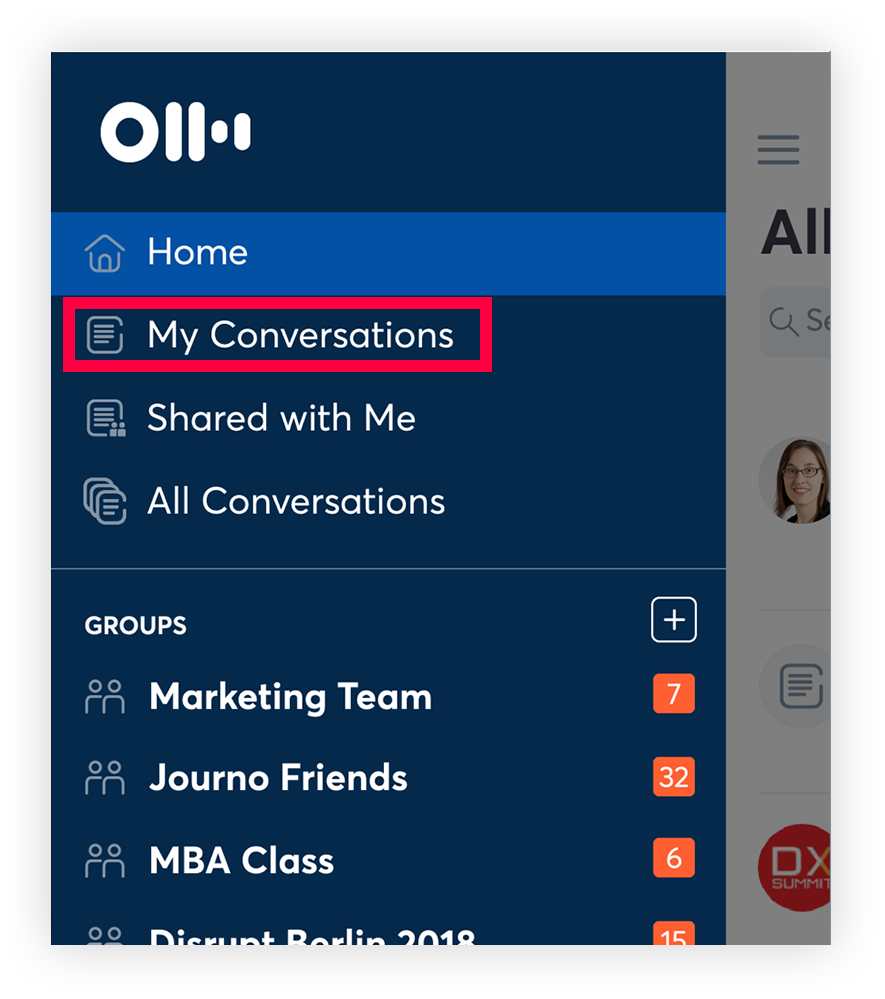The image size is (885, 999).
Task: Open the Marketing Team group
Action: 290,696
